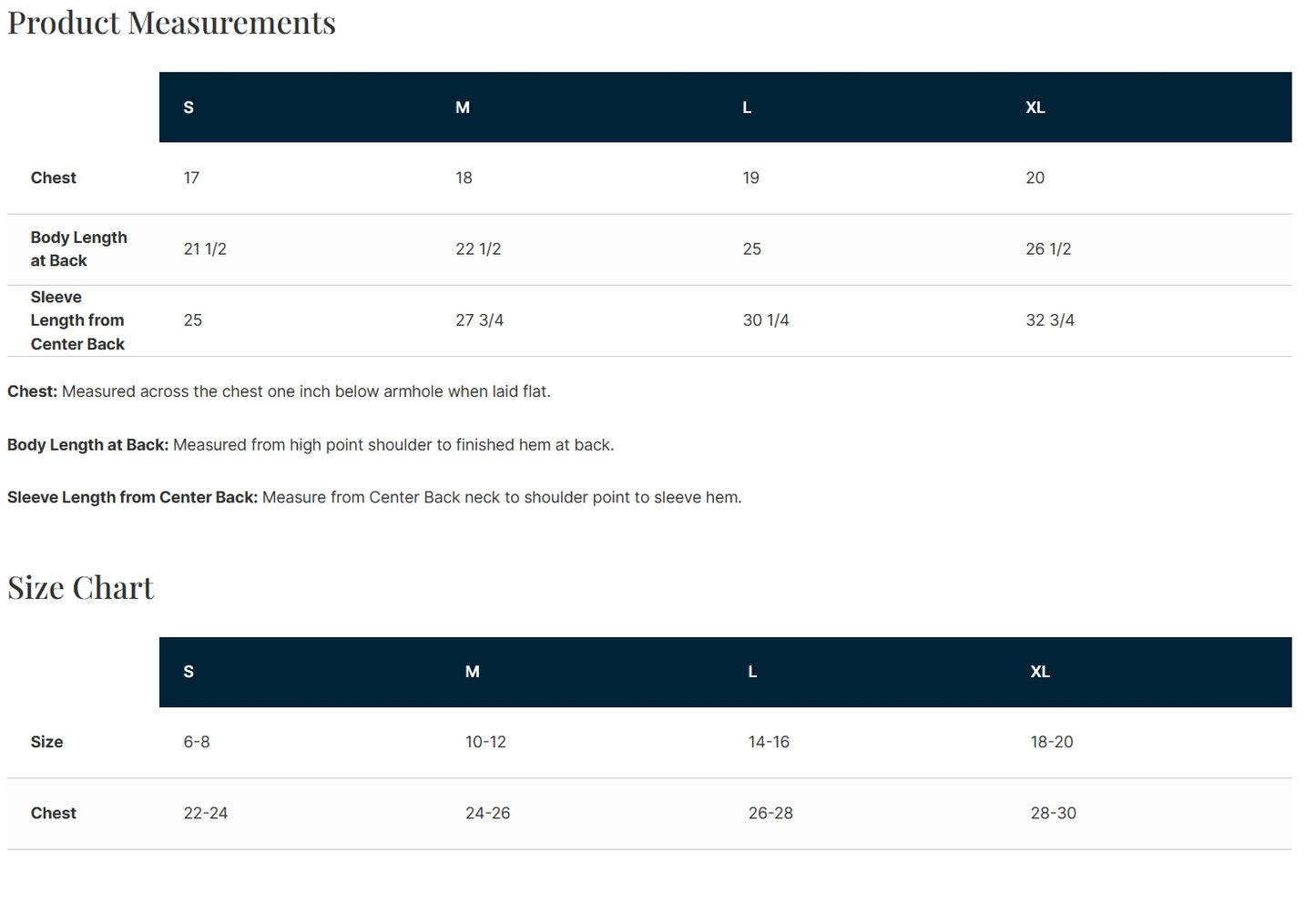The image size is (1316, 913).
Task: Click the Size Chart heading
Action: pos(81,588)
